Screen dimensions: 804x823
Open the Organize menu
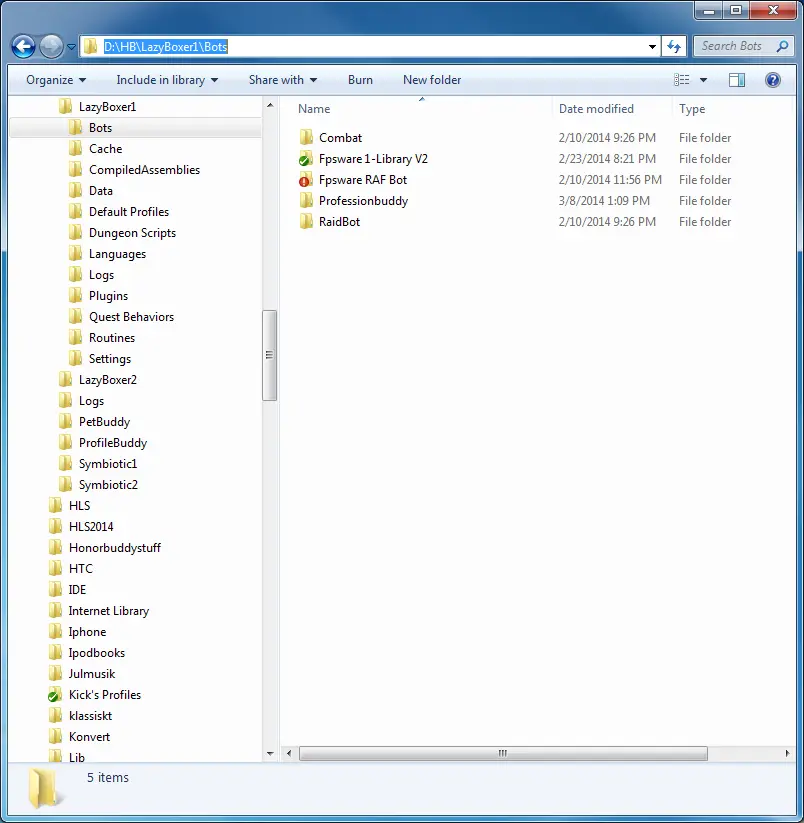56,80
